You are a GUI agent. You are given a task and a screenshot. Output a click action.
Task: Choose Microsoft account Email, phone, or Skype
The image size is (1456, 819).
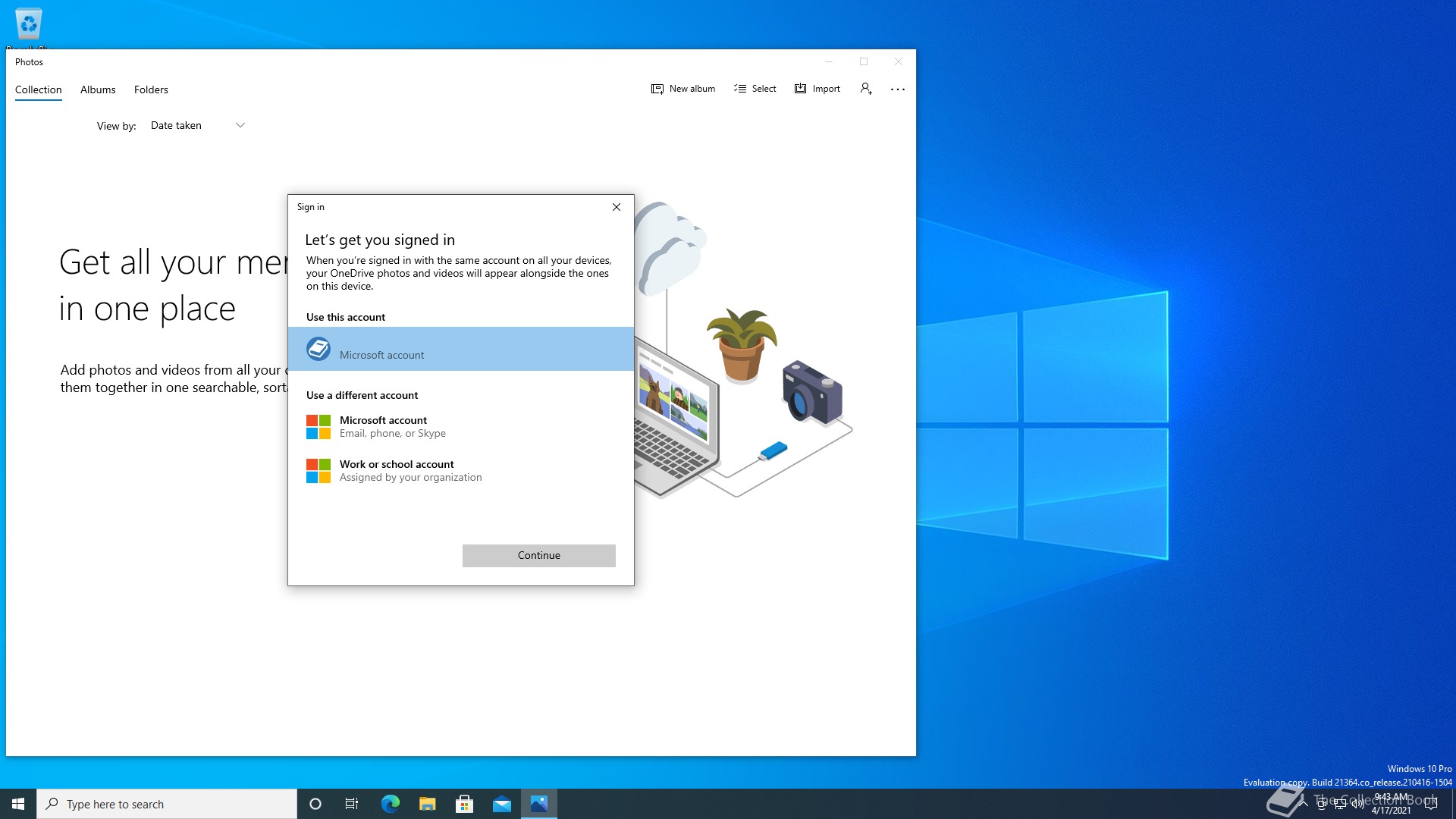461,427
